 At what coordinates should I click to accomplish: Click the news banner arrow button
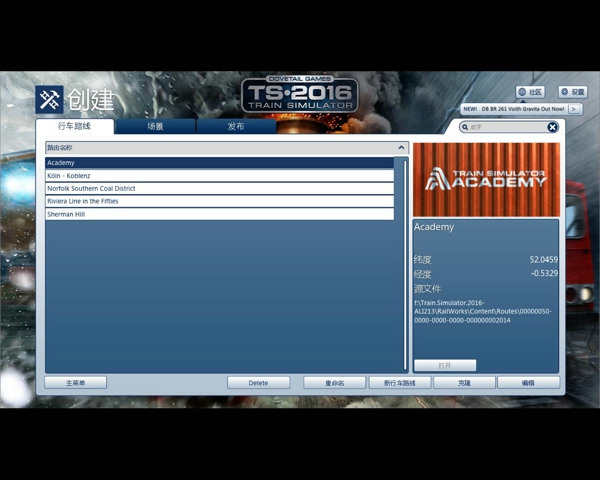(x=573, y=109)
